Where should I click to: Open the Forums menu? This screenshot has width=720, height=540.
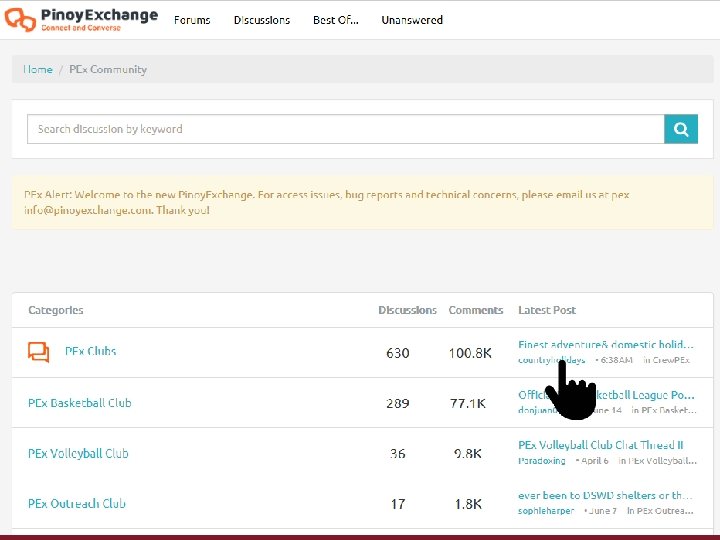(192, 20)
